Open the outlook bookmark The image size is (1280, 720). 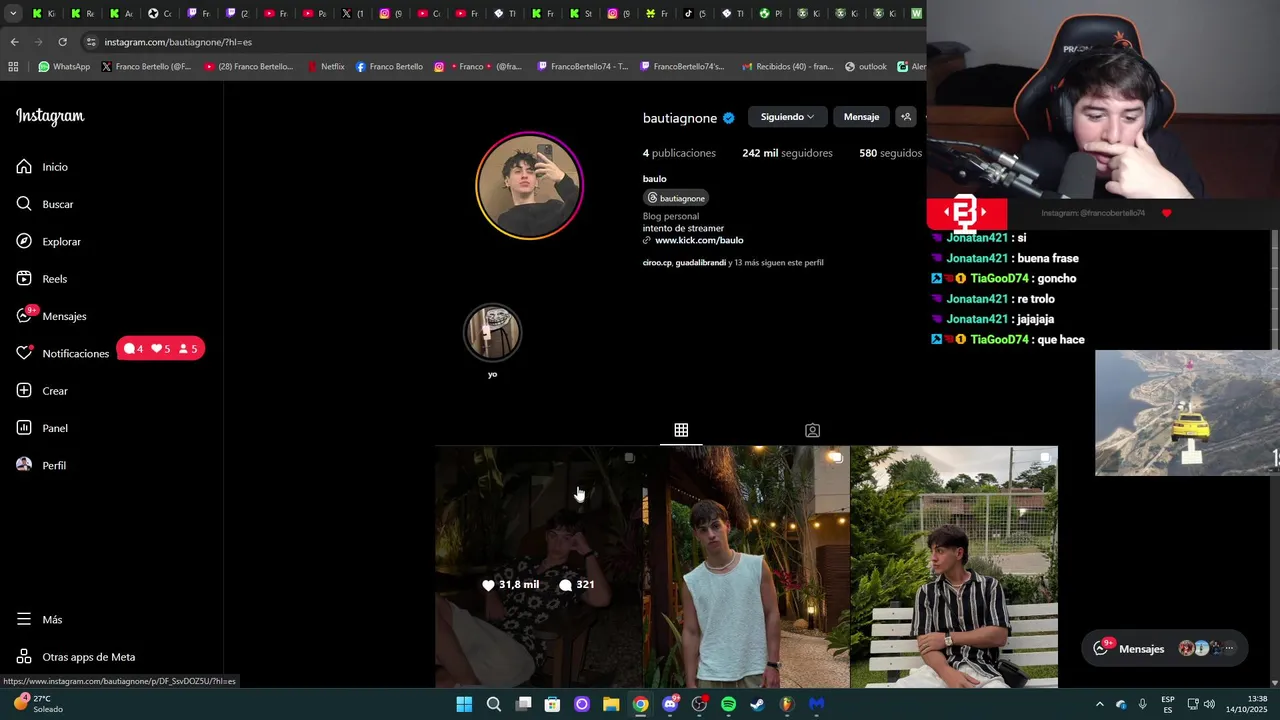coord(866,67)
